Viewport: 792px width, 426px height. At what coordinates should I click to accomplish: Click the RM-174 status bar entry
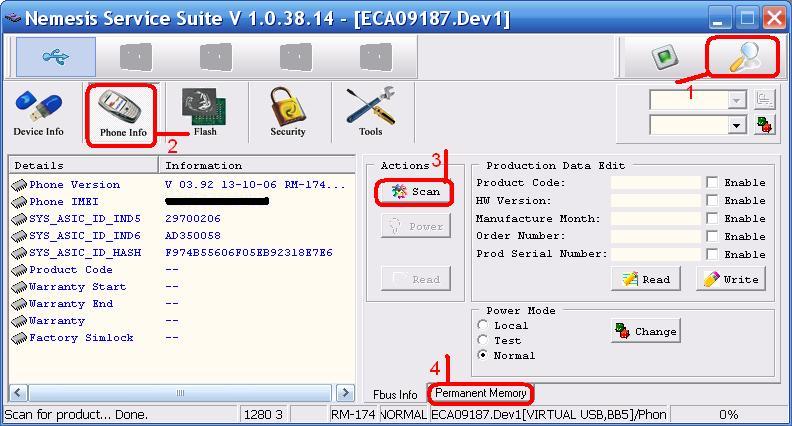(x=353, y=414)
